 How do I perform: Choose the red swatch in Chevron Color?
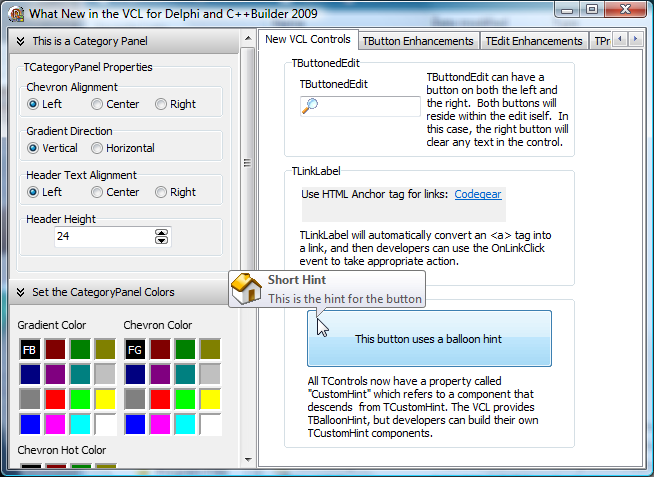160,399
